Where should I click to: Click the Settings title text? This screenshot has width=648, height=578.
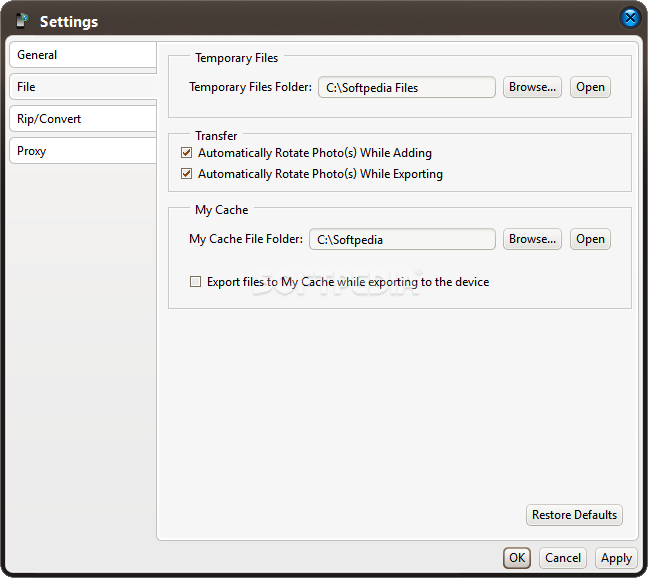pyautogui.click(x=69, y=21)
